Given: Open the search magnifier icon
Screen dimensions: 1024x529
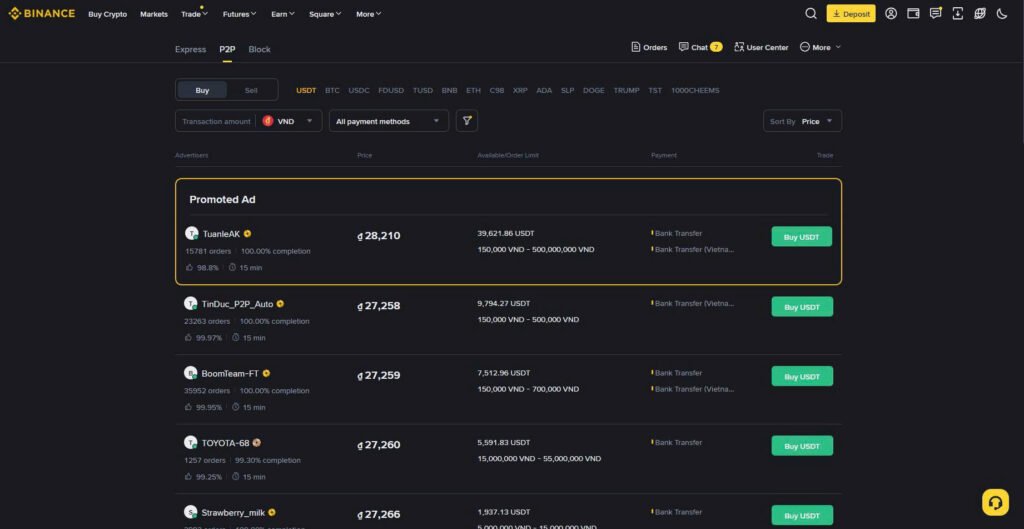Looking at the screenshot, I should [x=811, y=14].
